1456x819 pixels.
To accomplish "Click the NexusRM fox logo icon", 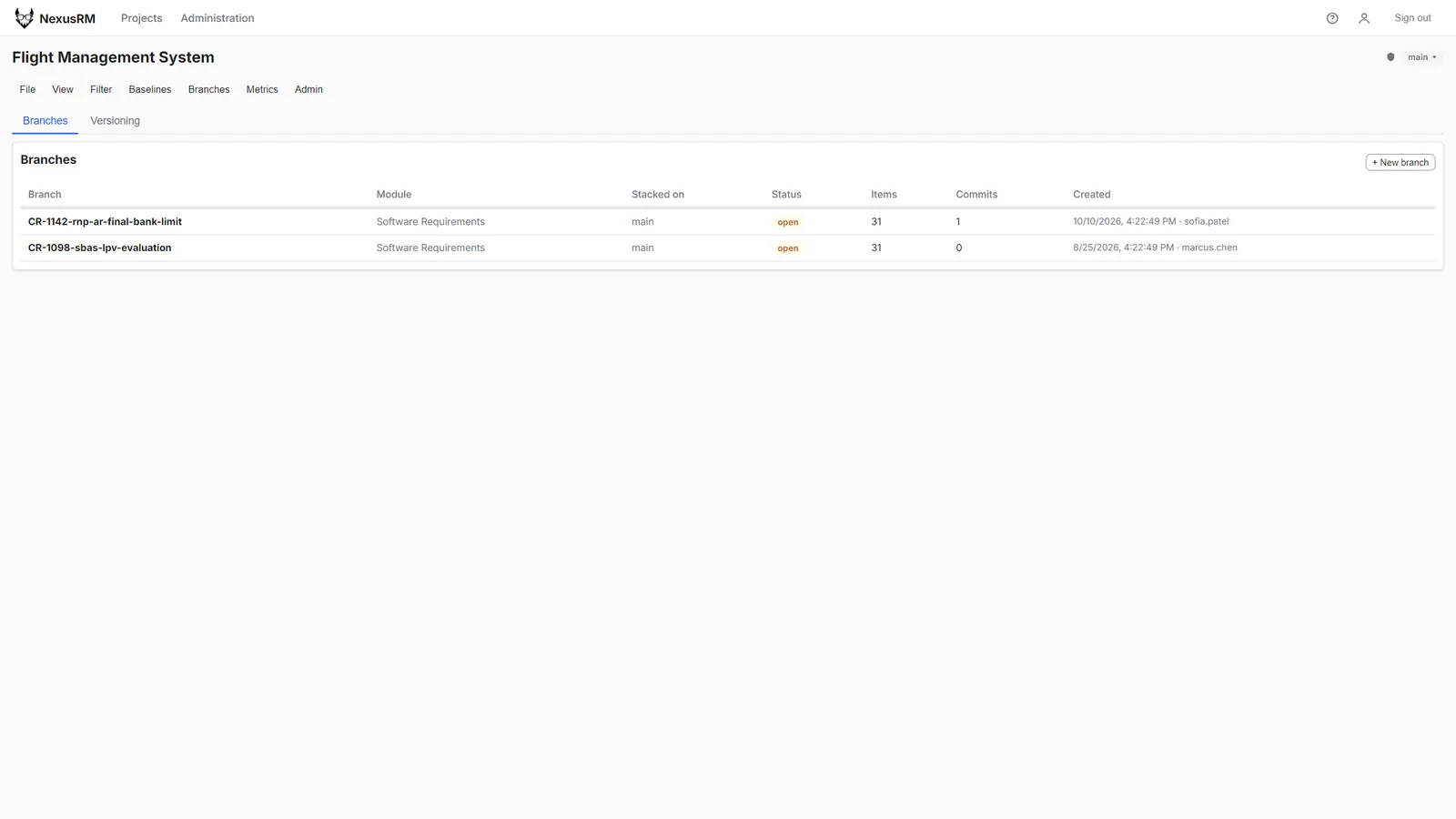I will pyautogui.click(x=24, y=18).
